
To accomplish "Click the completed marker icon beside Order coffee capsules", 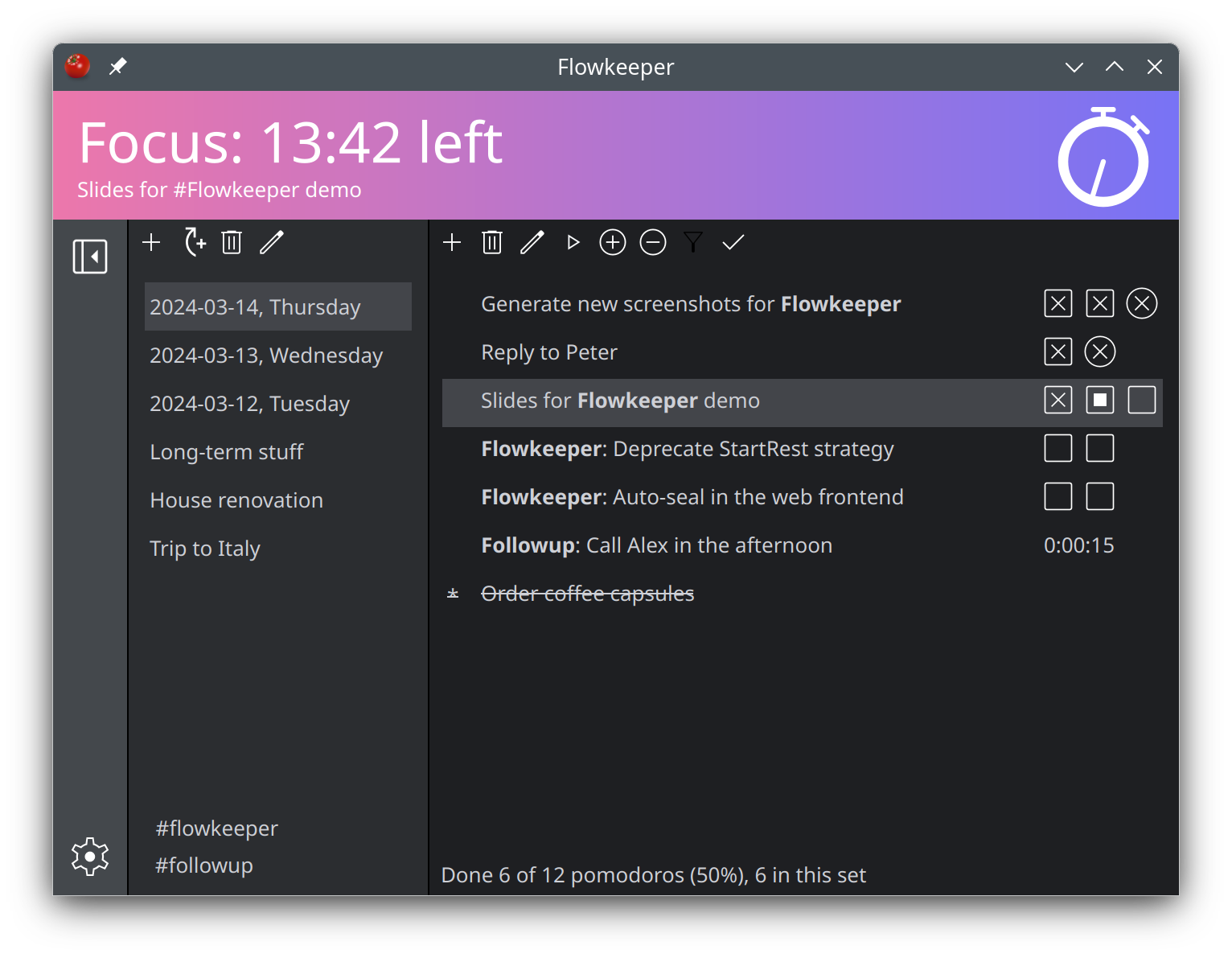I will point(453,594).
